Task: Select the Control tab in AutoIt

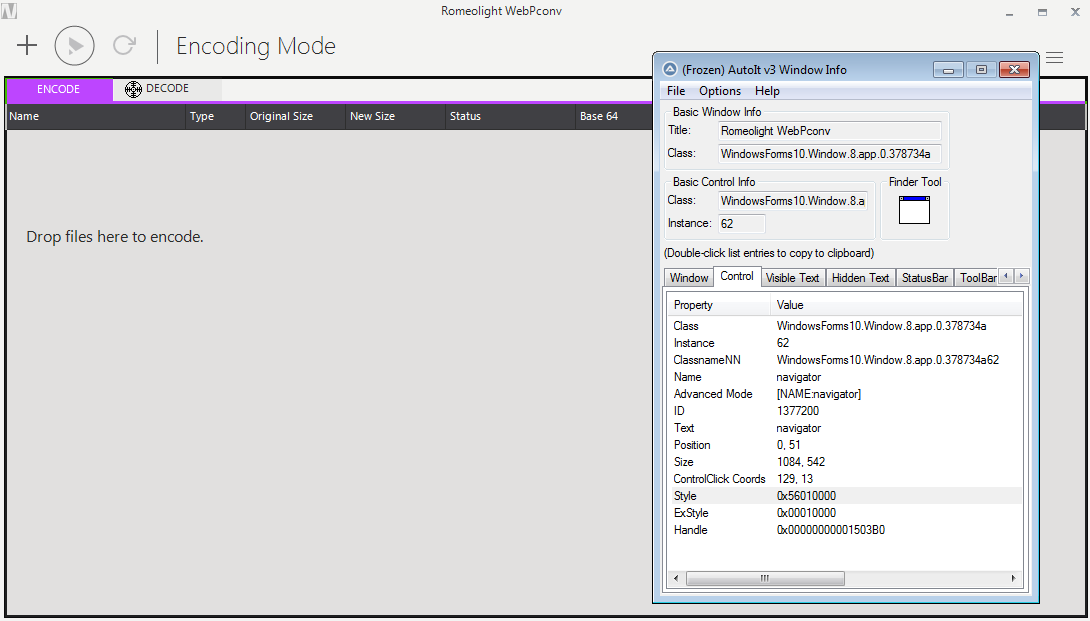Action: 737,276
